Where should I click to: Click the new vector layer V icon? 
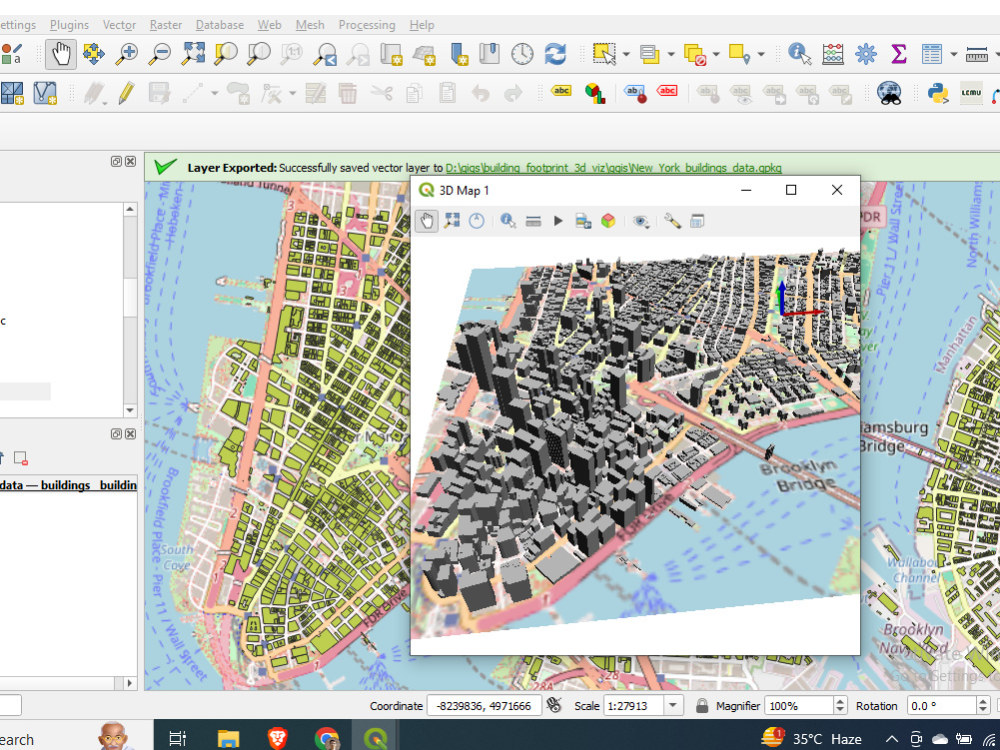tap(45, 93)
